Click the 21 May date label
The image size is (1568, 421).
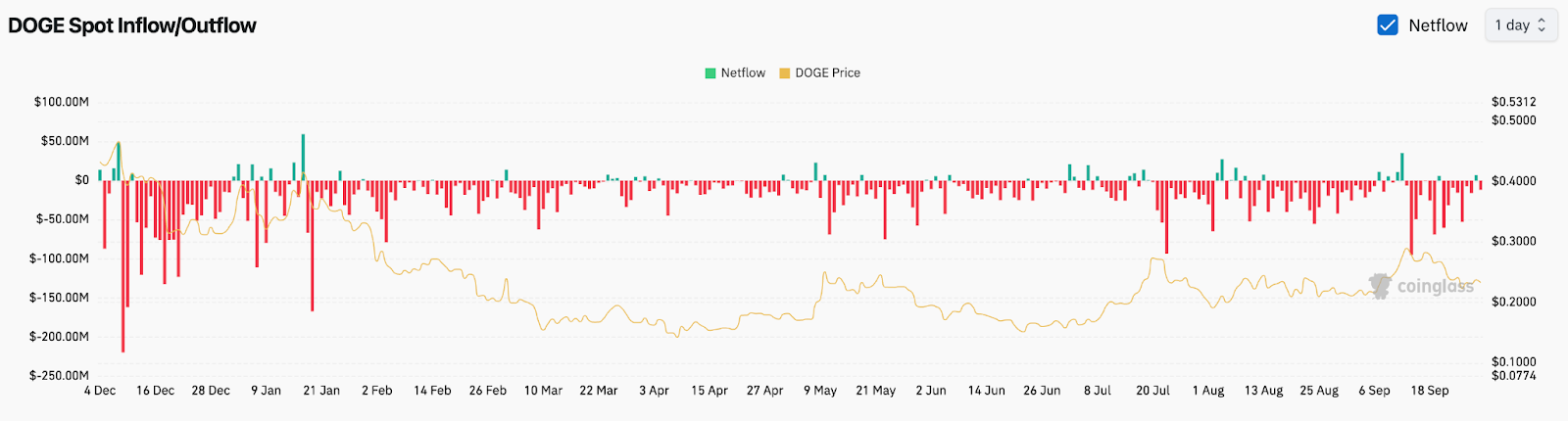point(876,391)
